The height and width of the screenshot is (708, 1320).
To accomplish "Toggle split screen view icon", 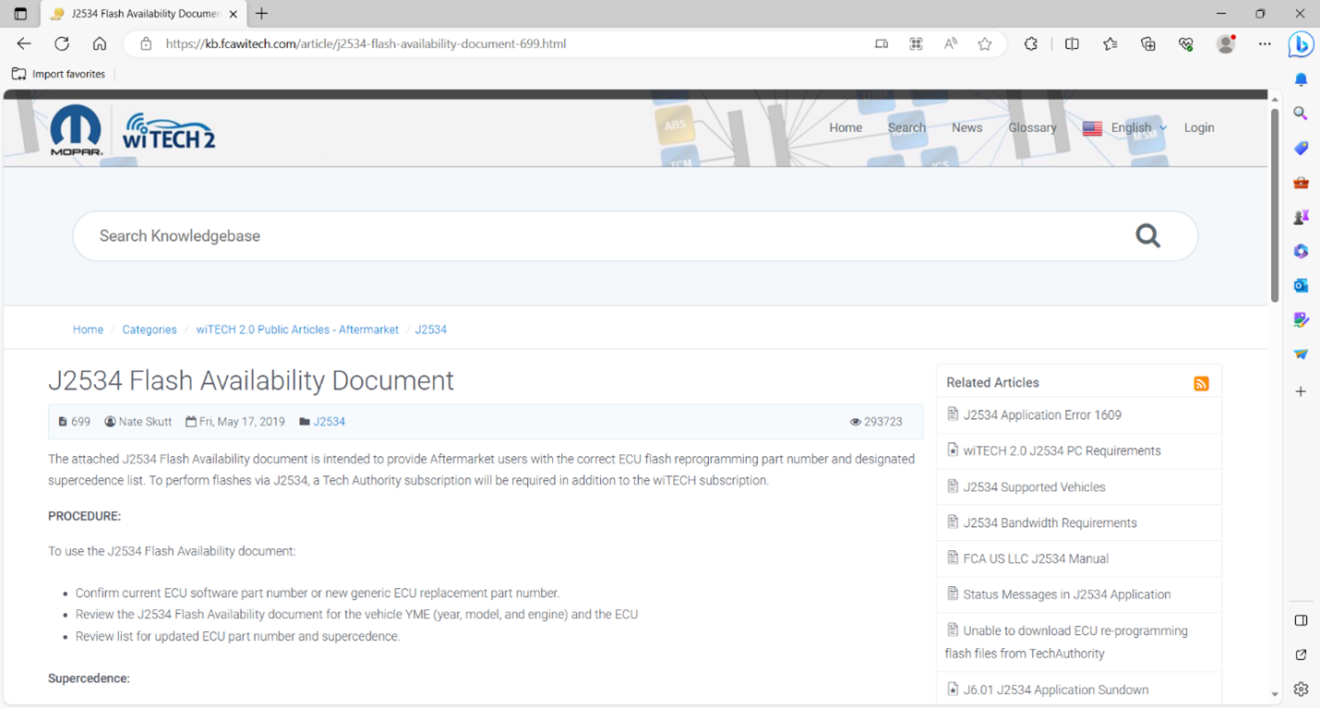I will coord(1072,44).
